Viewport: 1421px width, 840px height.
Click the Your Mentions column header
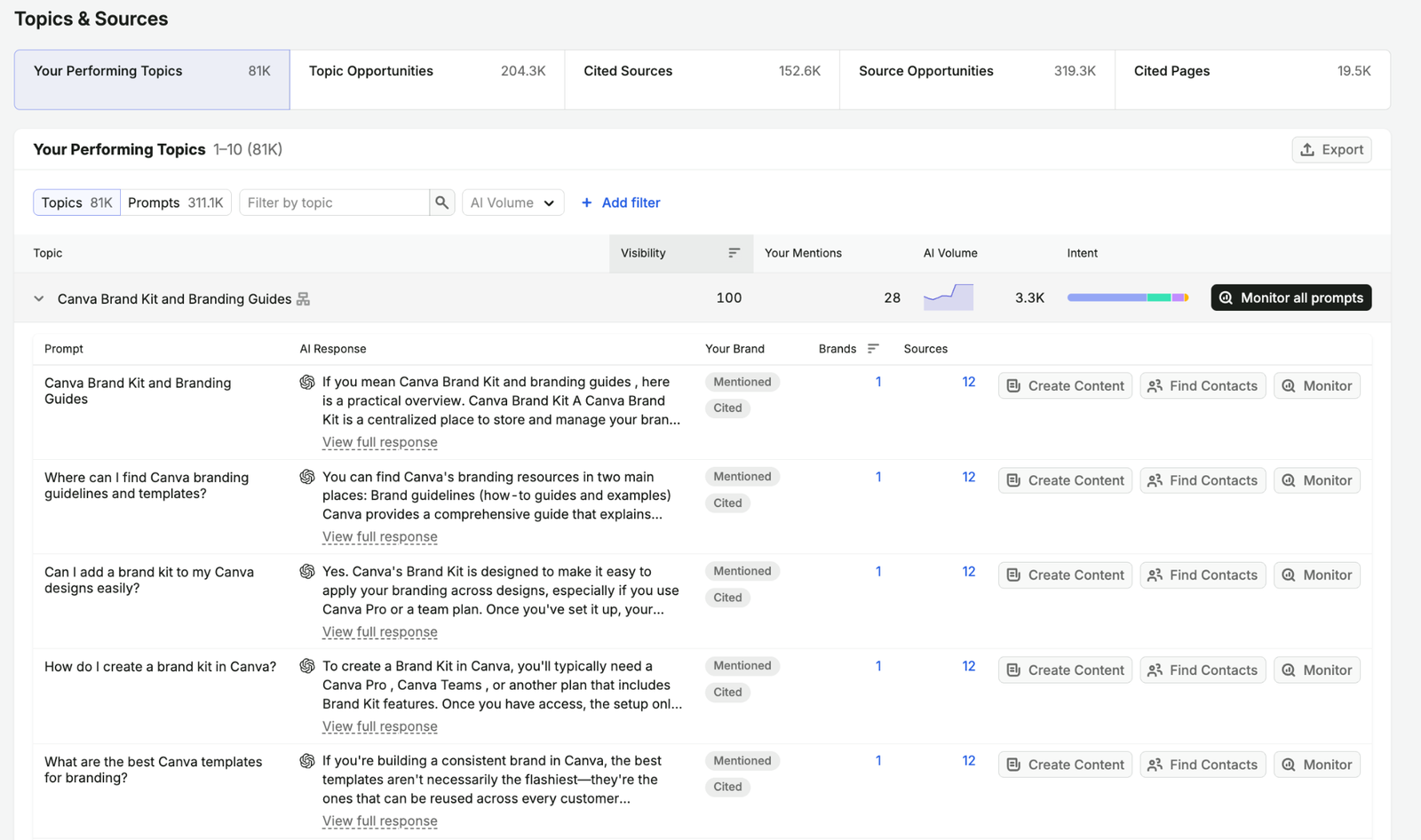[x=803, y=253]
